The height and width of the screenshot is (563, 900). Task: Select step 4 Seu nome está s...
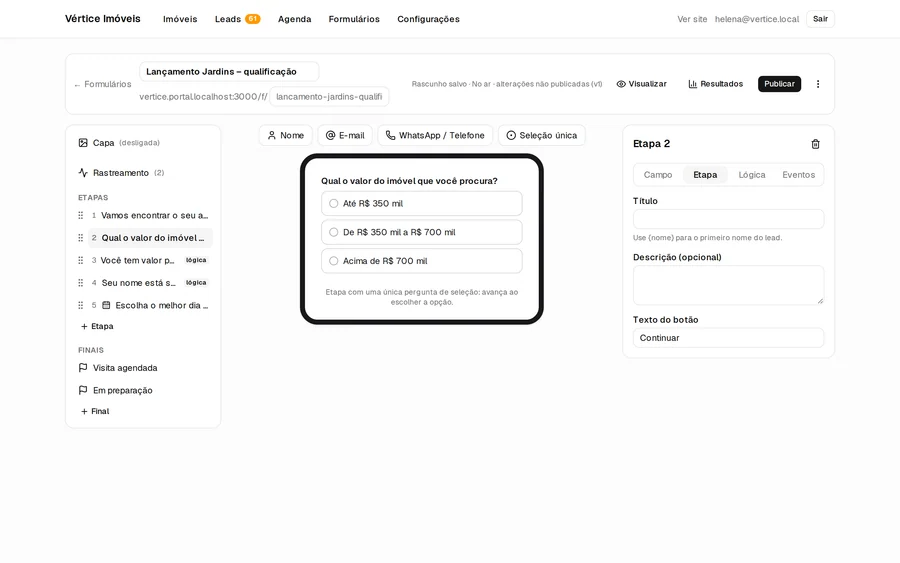pyautogui.click(x=150, y=283)
